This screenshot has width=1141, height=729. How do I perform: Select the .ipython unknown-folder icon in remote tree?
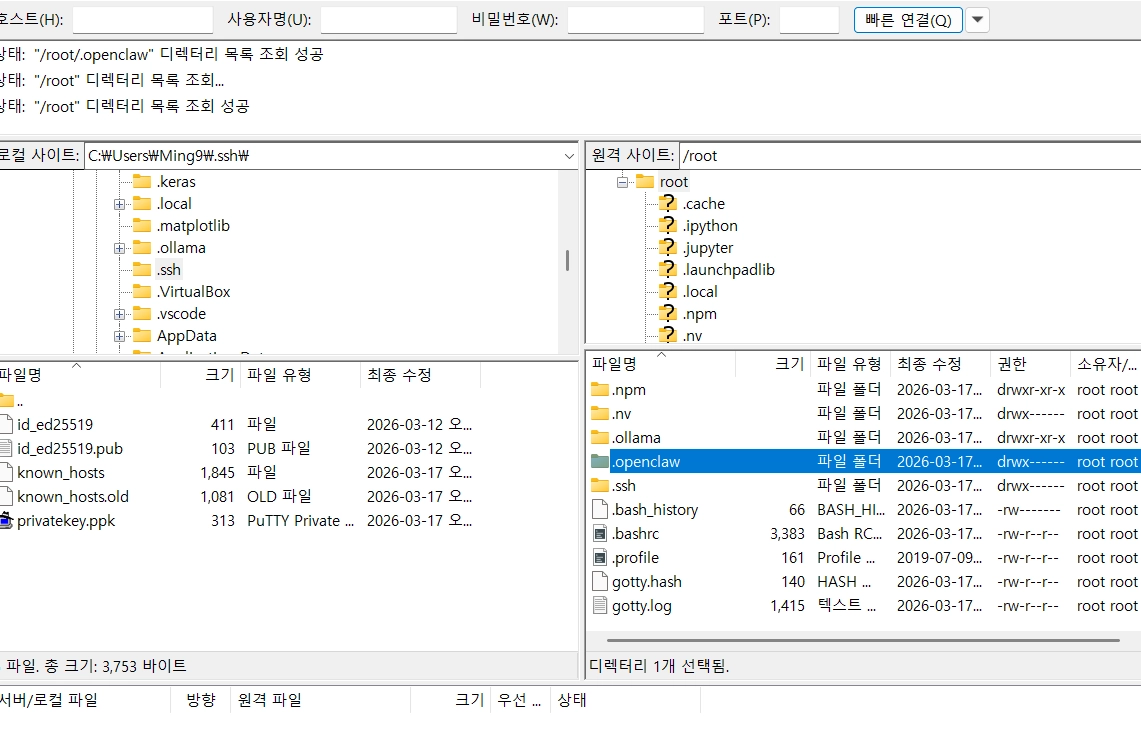[667, 225]
